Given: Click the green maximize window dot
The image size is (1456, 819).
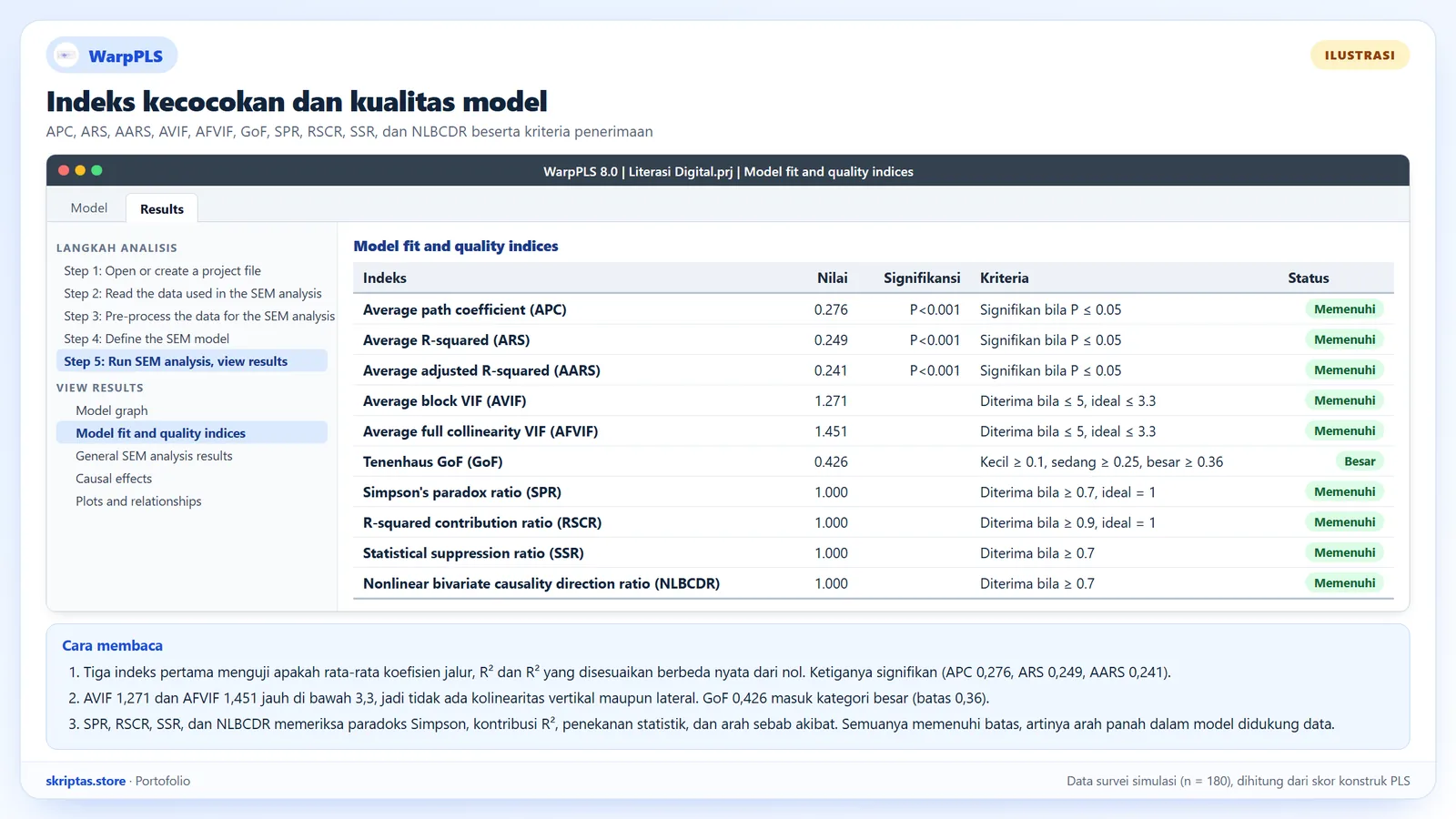Looking at the screenshot, I should [96, 170].
